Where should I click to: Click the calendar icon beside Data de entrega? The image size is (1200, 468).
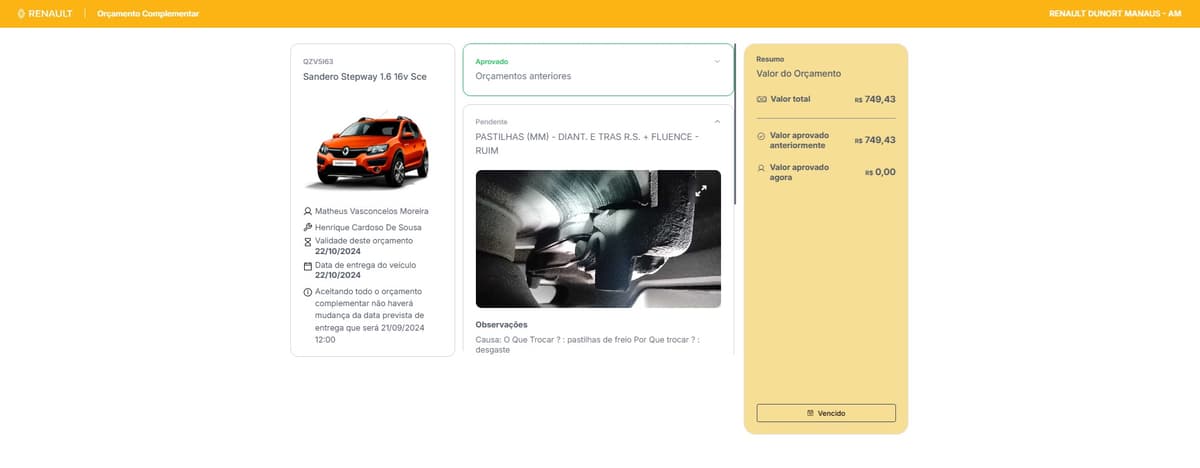(x=308, y=266)
